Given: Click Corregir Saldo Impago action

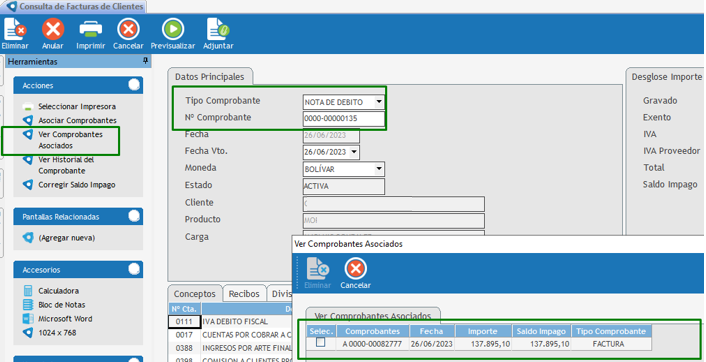Looking at the screenshot, I should pos(77,185).
